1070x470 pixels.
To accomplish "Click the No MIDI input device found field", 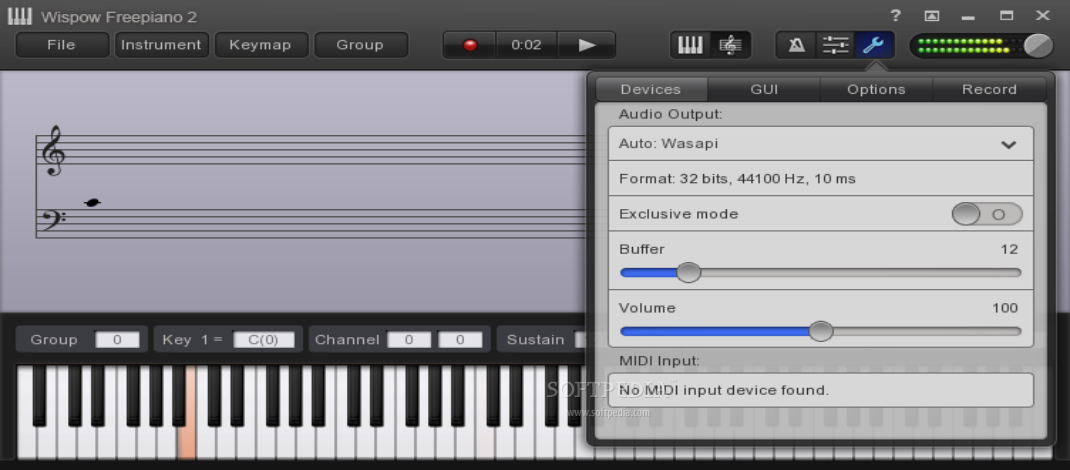I will tap(821, 391).
